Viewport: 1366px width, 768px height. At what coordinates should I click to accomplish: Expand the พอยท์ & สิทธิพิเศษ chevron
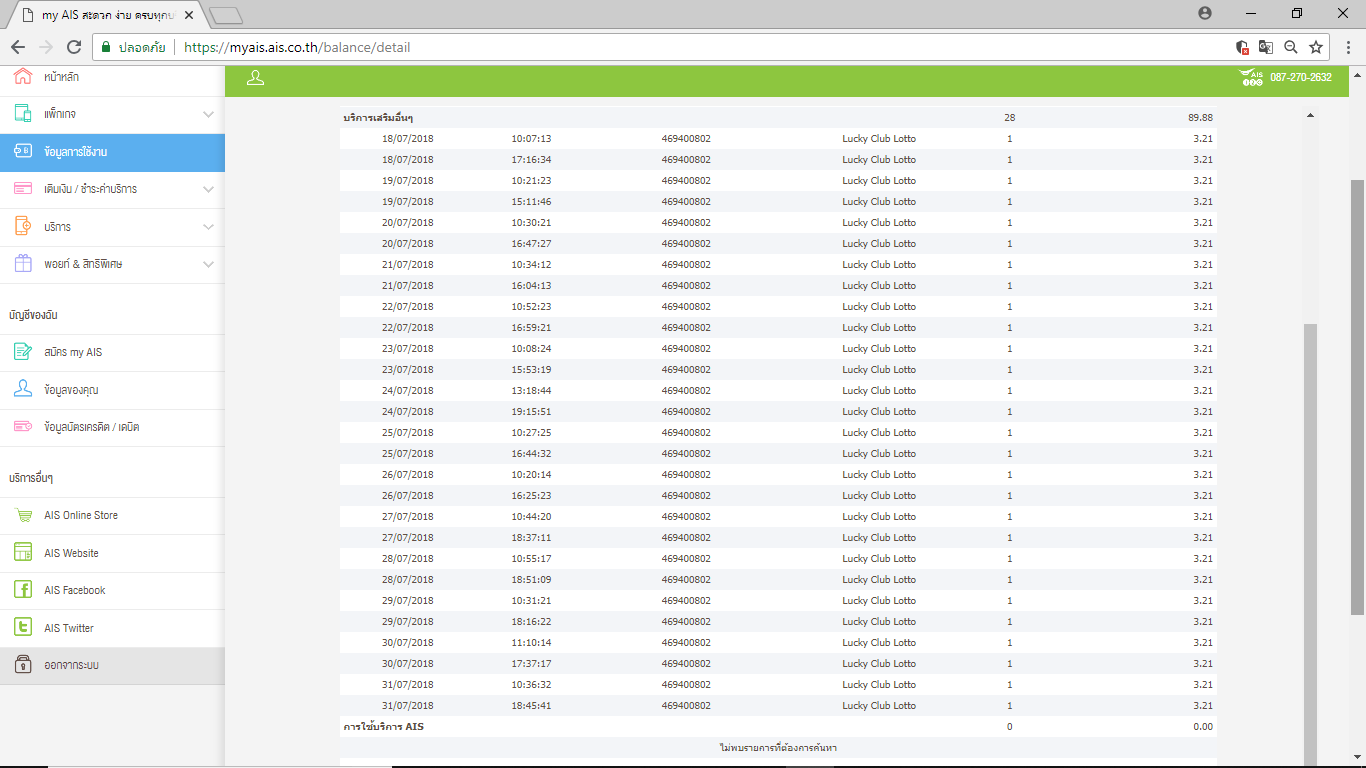208,265
